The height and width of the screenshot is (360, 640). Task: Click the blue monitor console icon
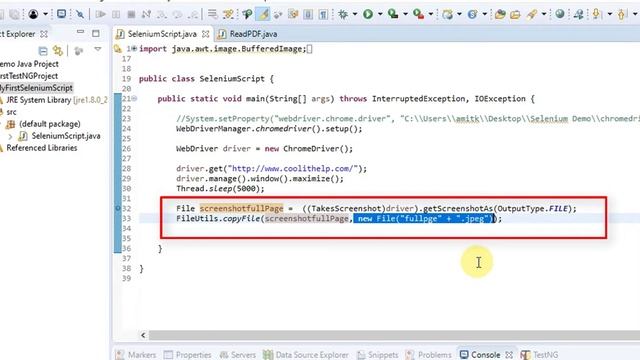62,14
